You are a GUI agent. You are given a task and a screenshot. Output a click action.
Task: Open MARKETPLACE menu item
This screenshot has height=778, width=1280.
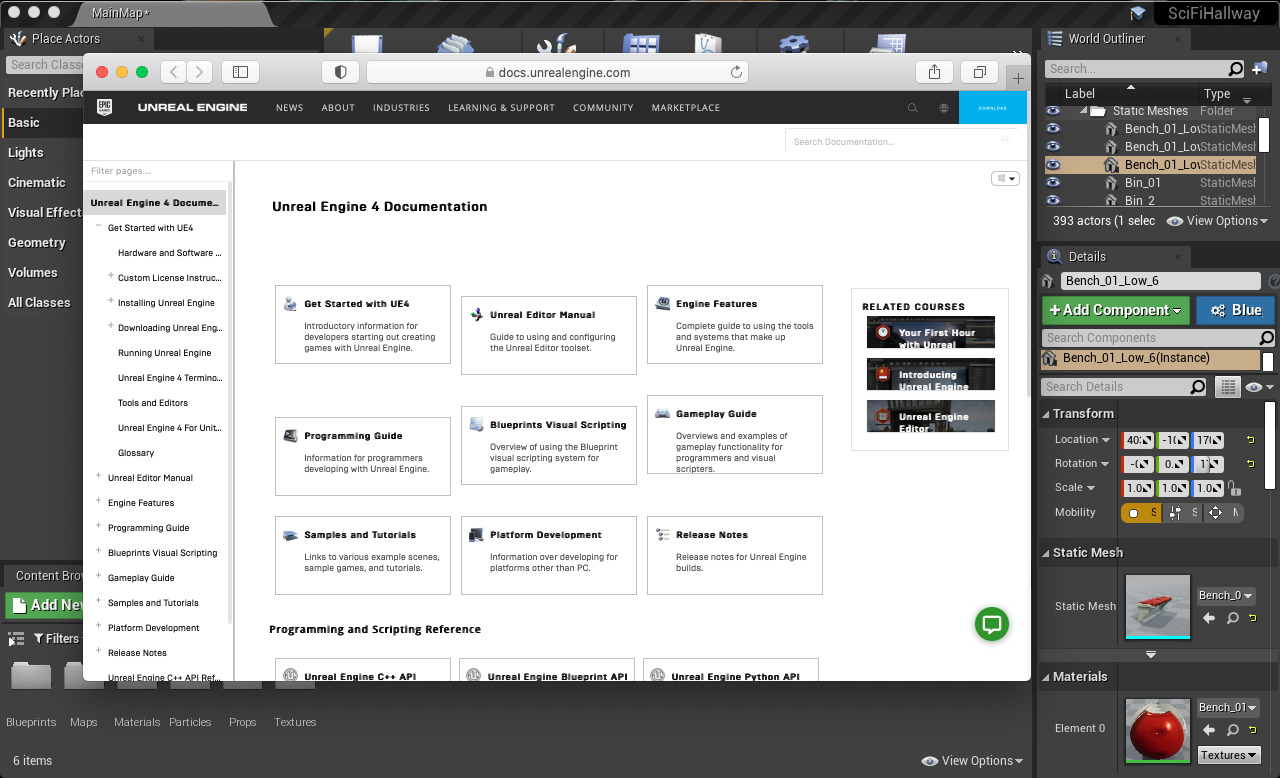pyautogui.click(x=686, y=108)
